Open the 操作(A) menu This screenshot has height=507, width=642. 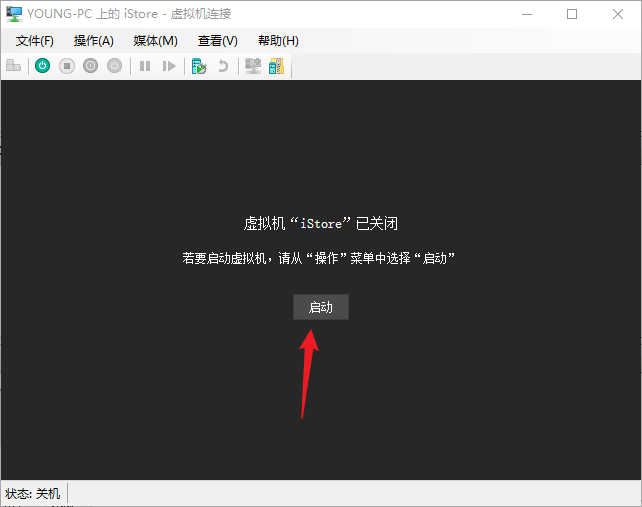[x=94, y=41]
